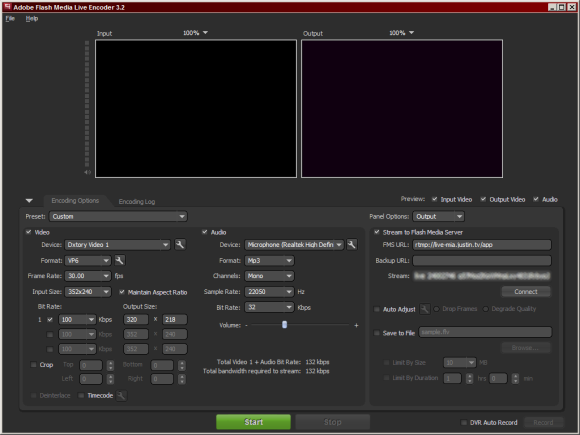Click the Input preview pane
The width and height of the screenshot is (580, 435).
click(196, 109)
